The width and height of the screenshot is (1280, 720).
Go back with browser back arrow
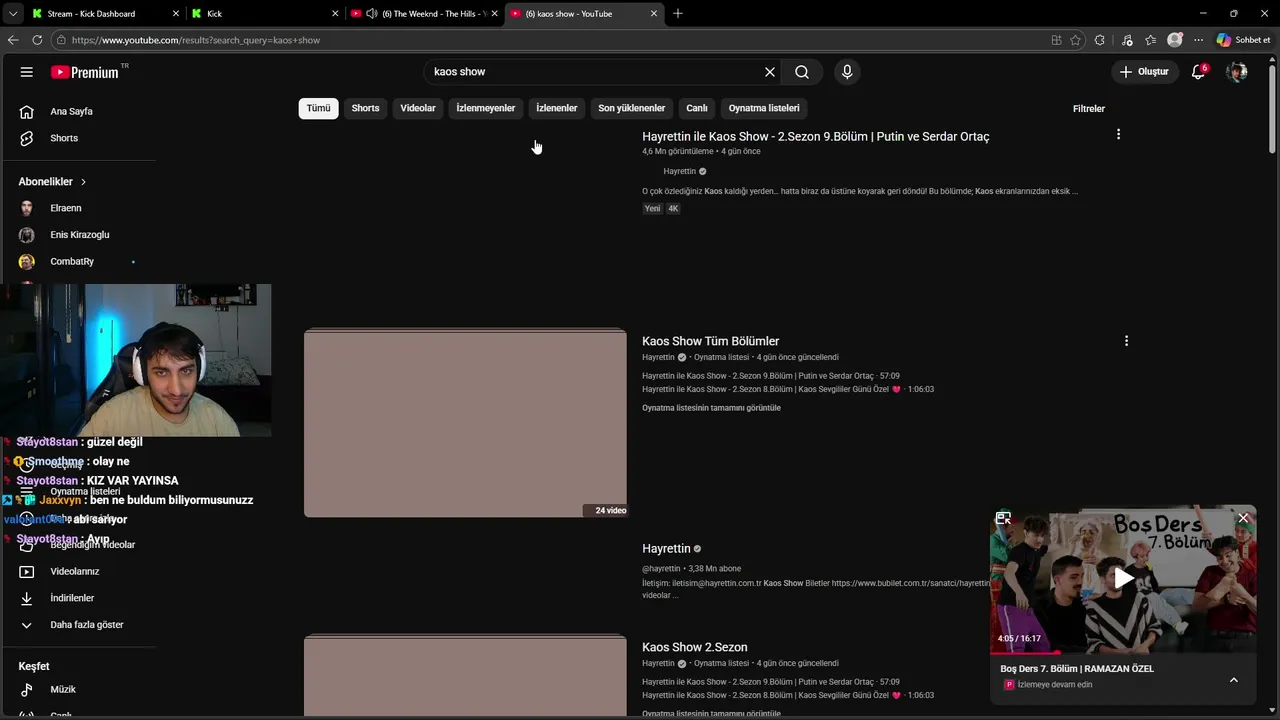[x=13, y=40]
